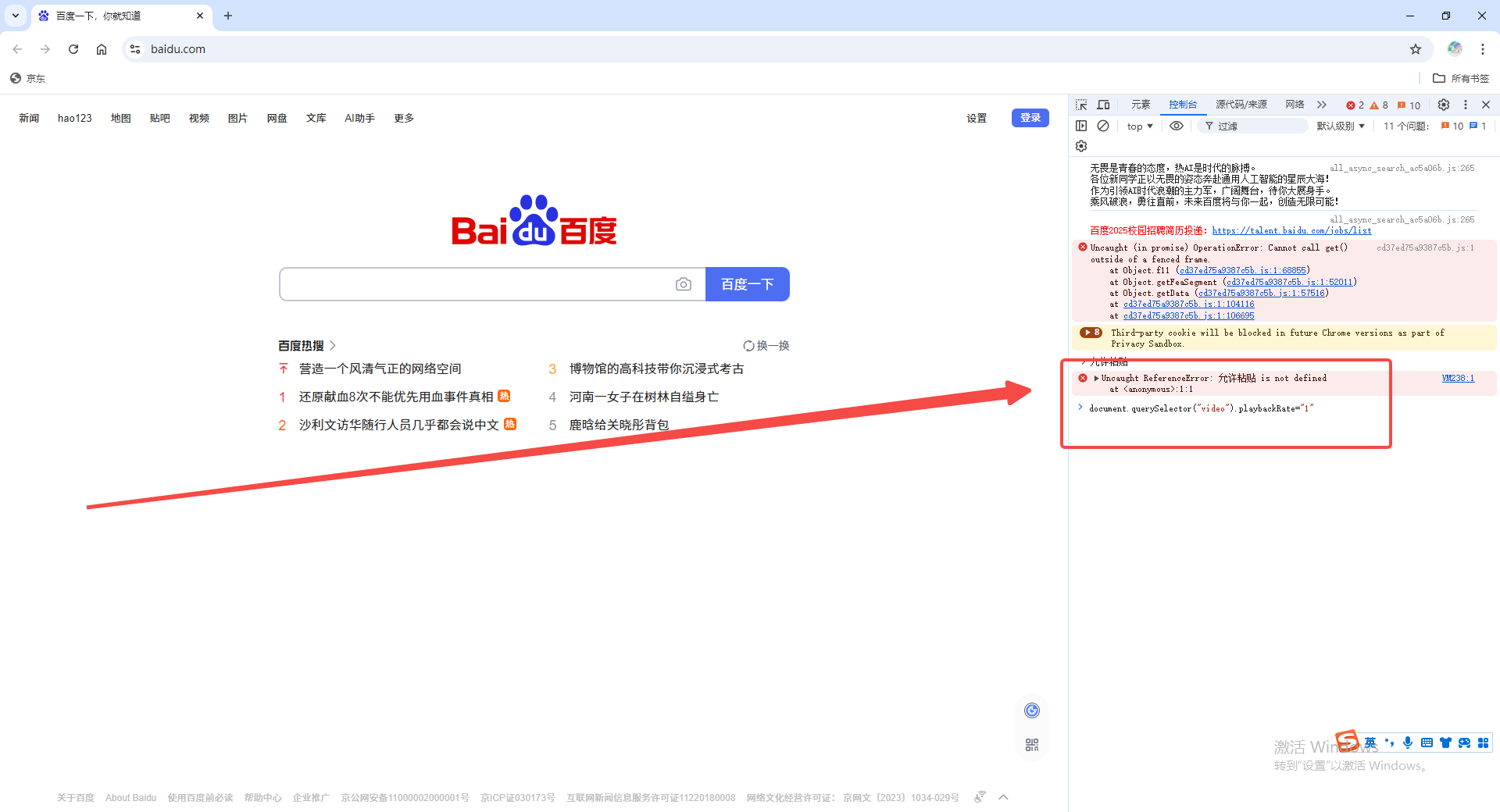Show the console sidebar

click(1081, 126)
